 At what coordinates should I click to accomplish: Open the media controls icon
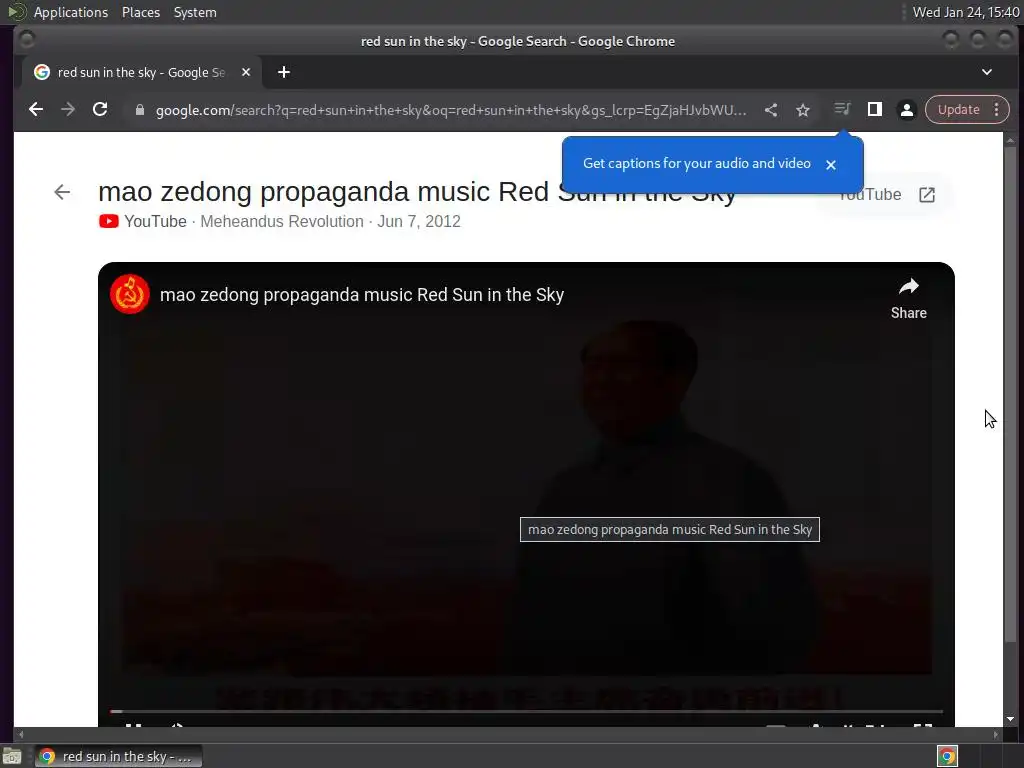pyautogui.click(x=842, y=109)
